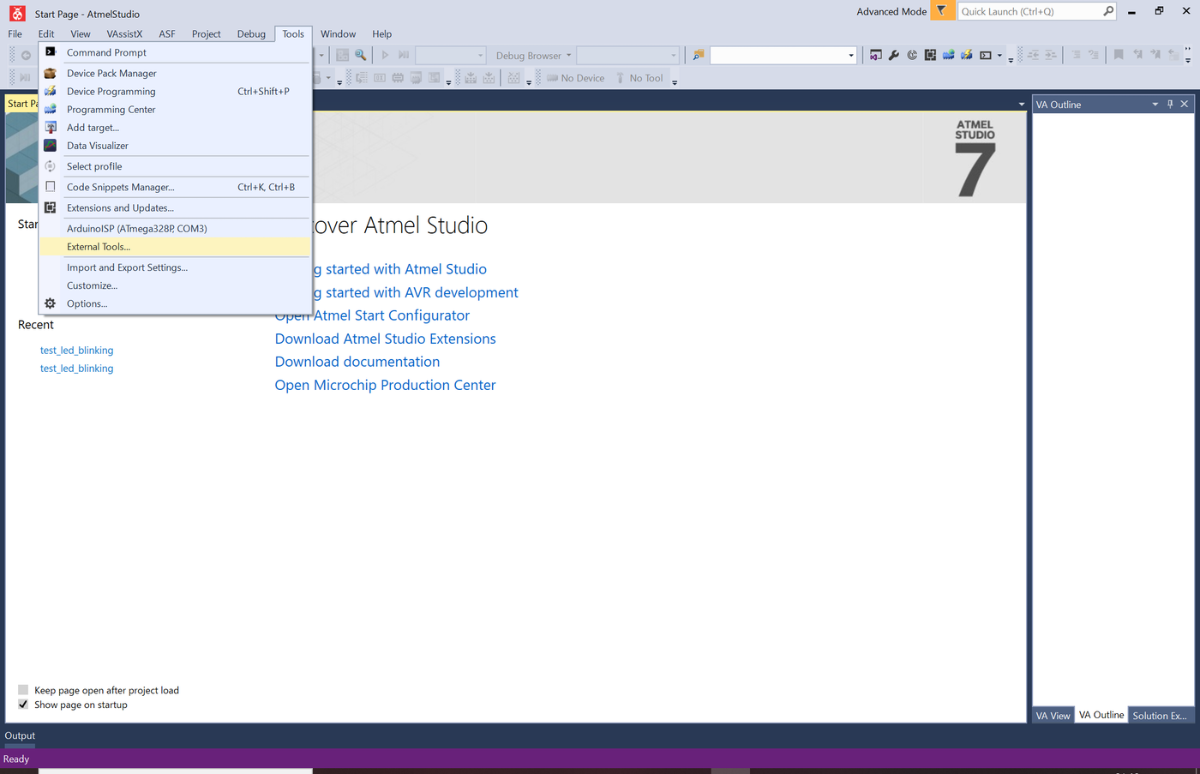Screen dimensions: 1200x774
Task: Open the Help menu
Action: (382, 34)
